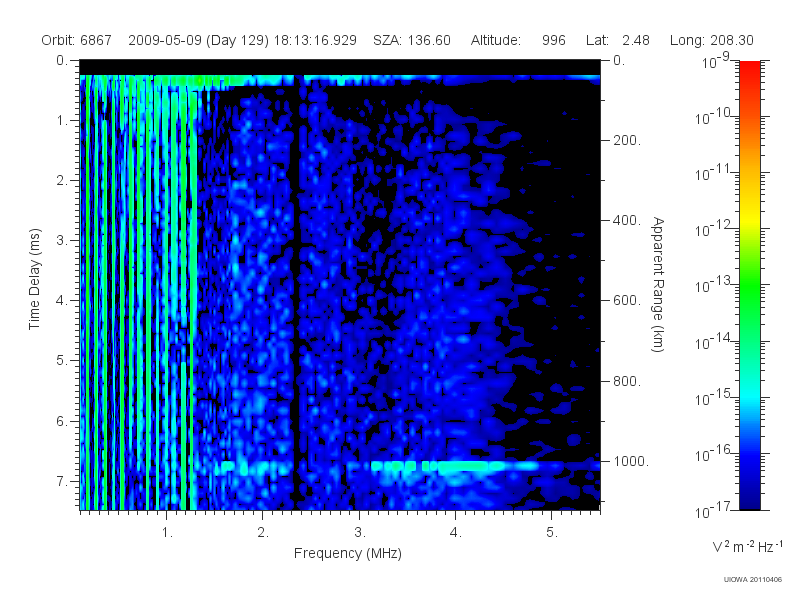800x600 pixels.
Task: Click the dark vertical gap near 2.3 MHz
Action: [x=297, y=293]
